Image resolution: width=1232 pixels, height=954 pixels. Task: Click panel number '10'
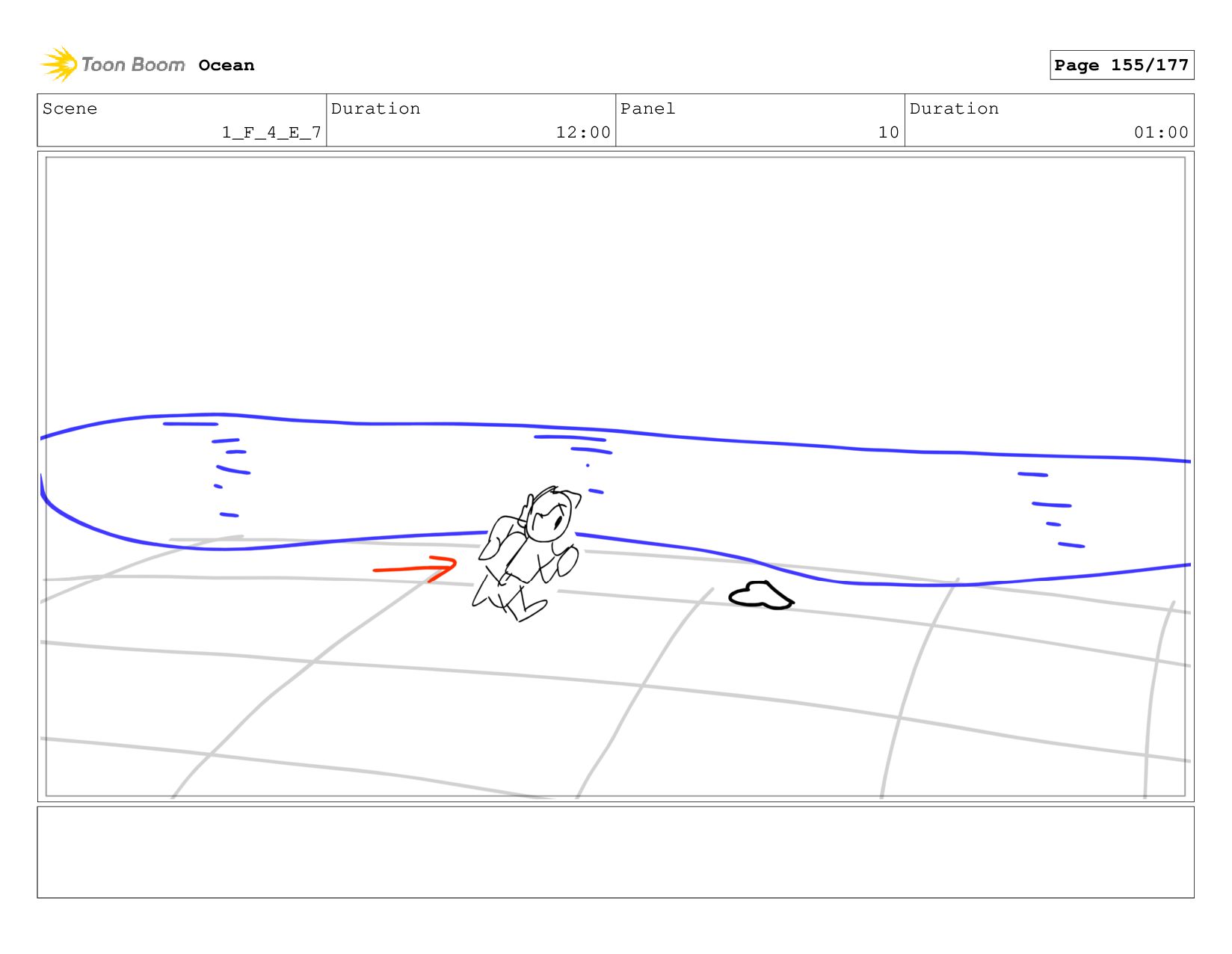pyautogui.click(x=888, y=132)
